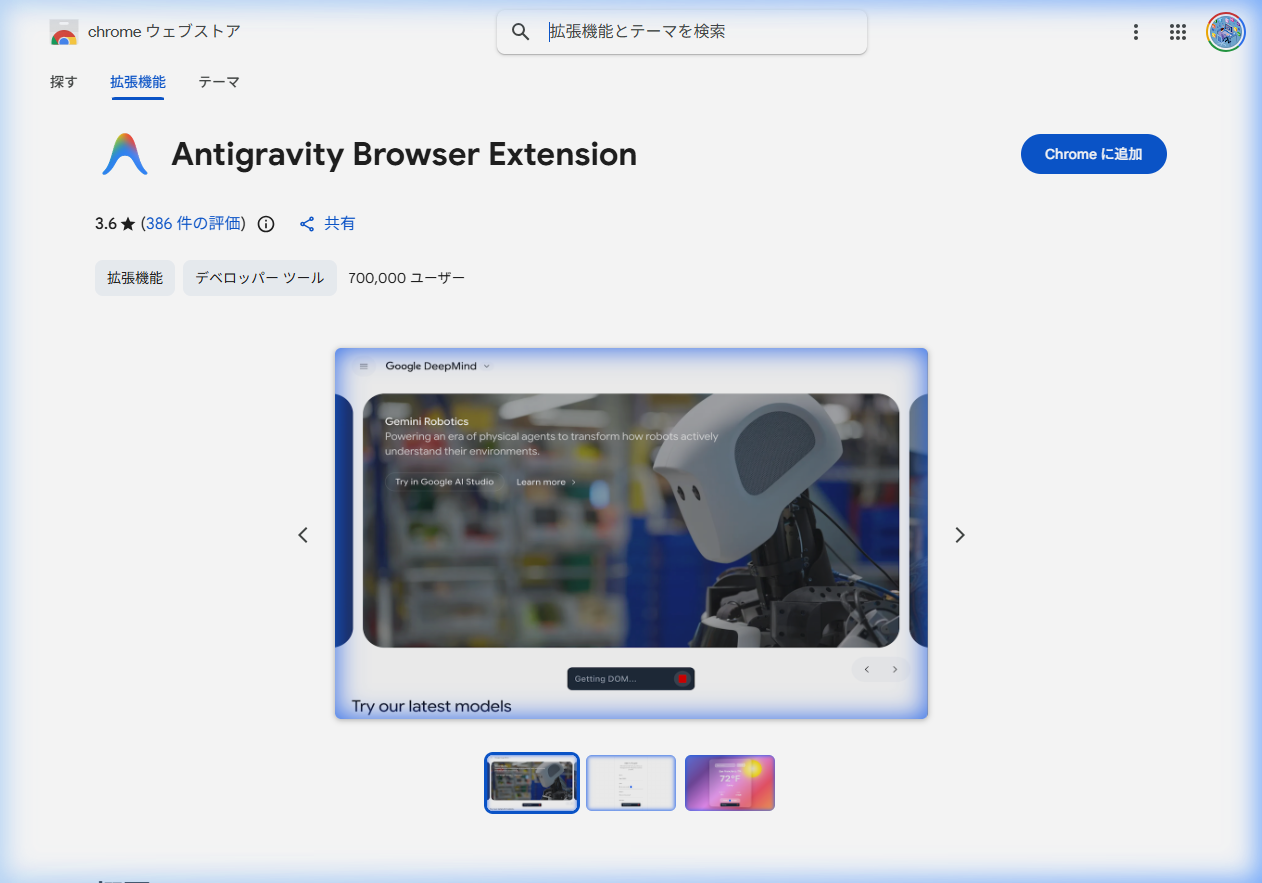1262x883 pixels.
Task: Click the info icon beside the rating
Action: pos(265,223)
